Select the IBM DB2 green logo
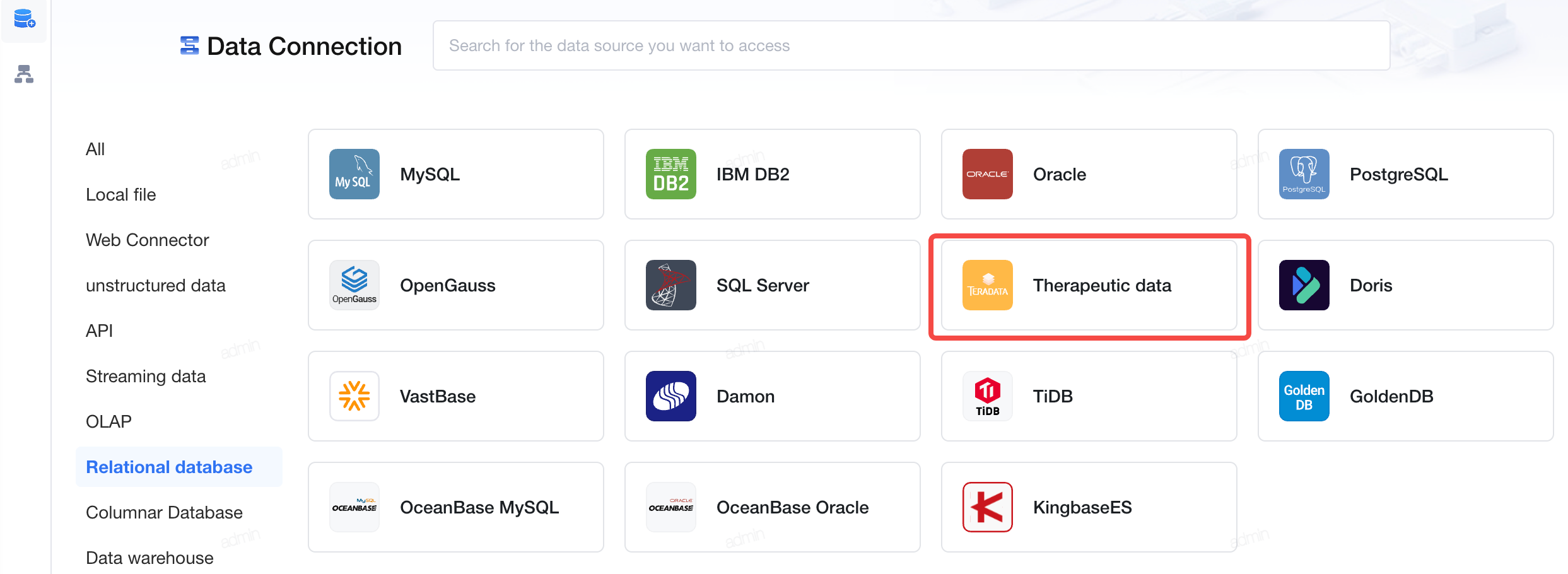Viewport: 1568px width, 574px height. click(671, 174)
